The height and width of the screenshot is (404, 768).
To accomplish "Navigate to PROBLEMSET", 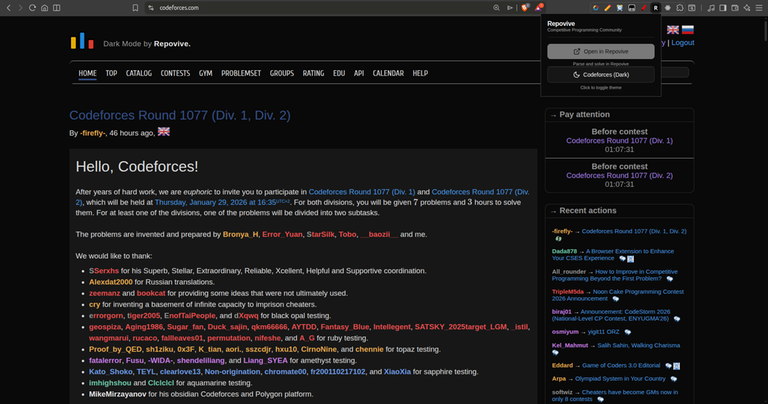I will (x=241, y=73).
